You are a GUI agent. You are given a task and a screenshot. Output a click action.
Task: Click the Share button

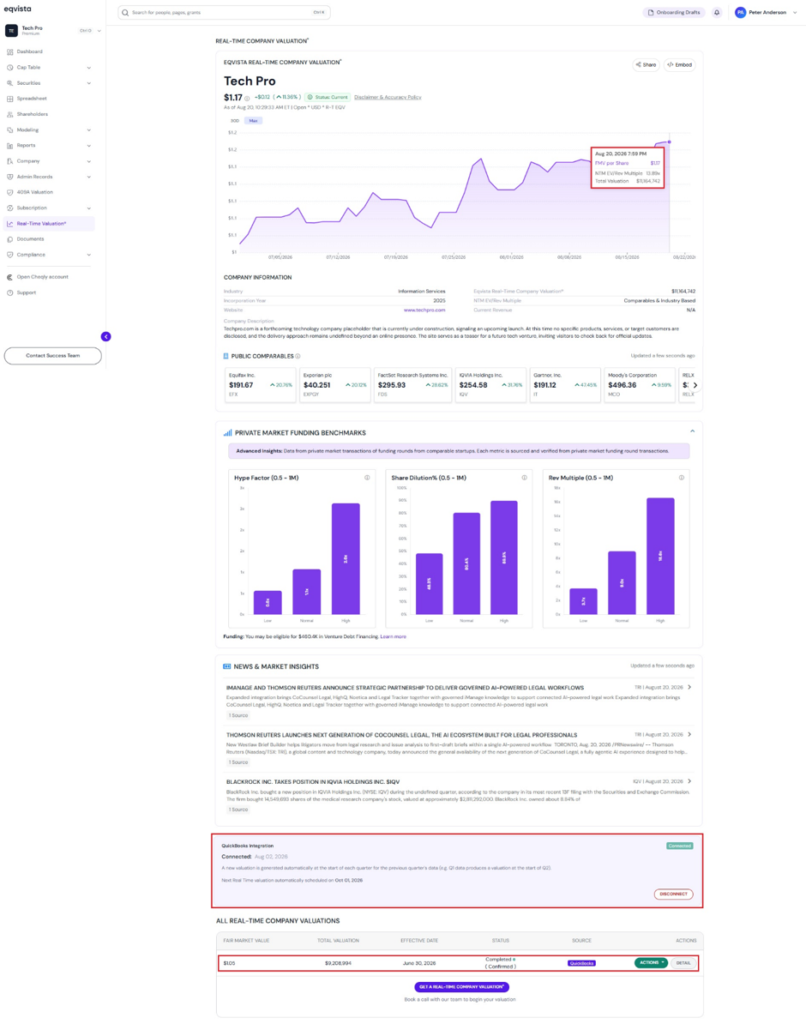[x=646, y=65]
